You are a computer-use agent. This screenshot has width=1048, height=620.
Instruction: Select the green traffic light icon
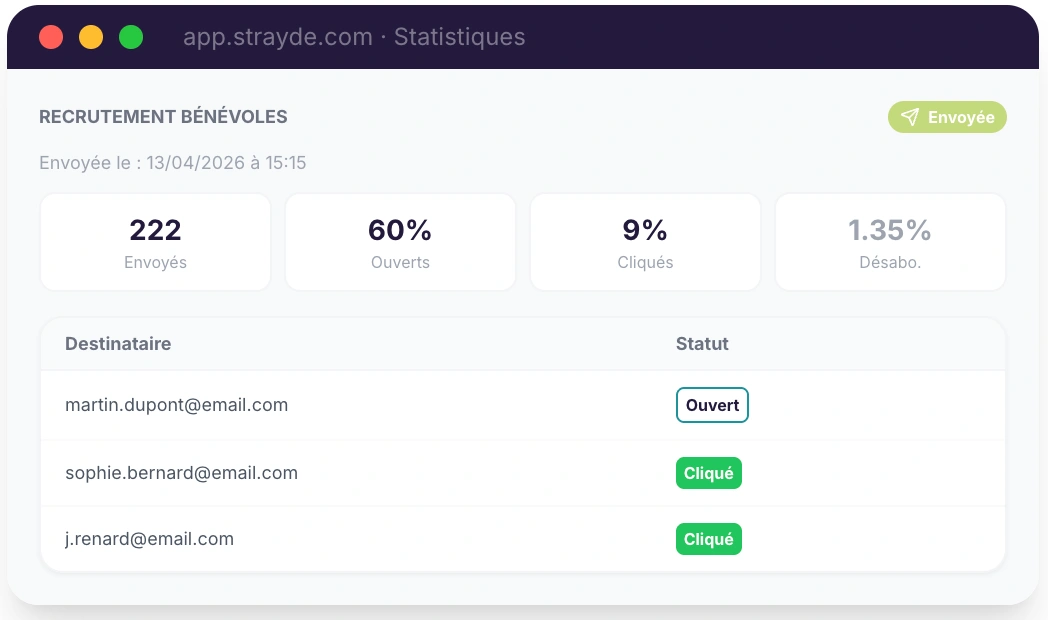[129, 37]
